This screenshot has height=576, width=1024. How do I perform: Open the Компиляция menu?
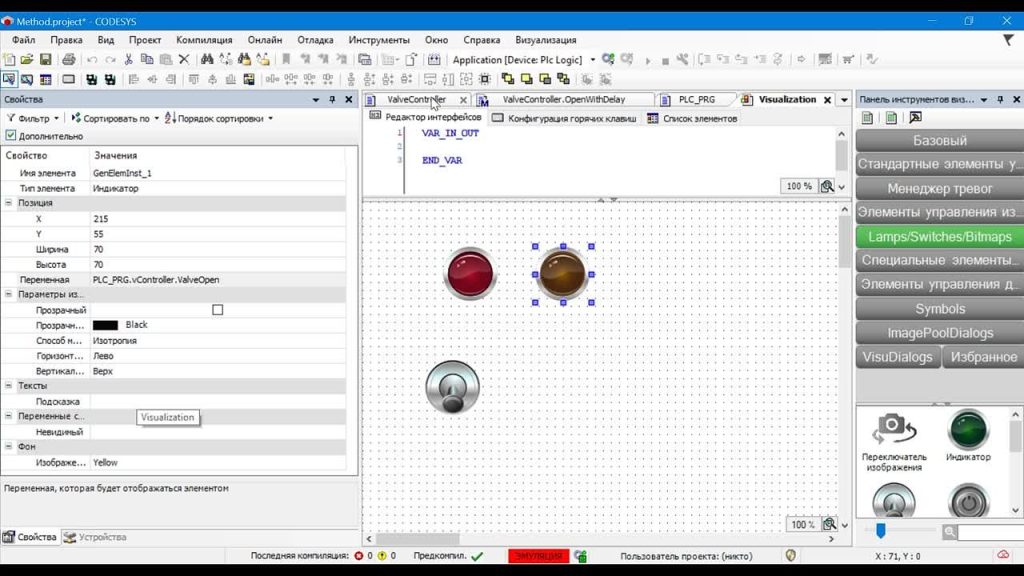pos(204,40)
